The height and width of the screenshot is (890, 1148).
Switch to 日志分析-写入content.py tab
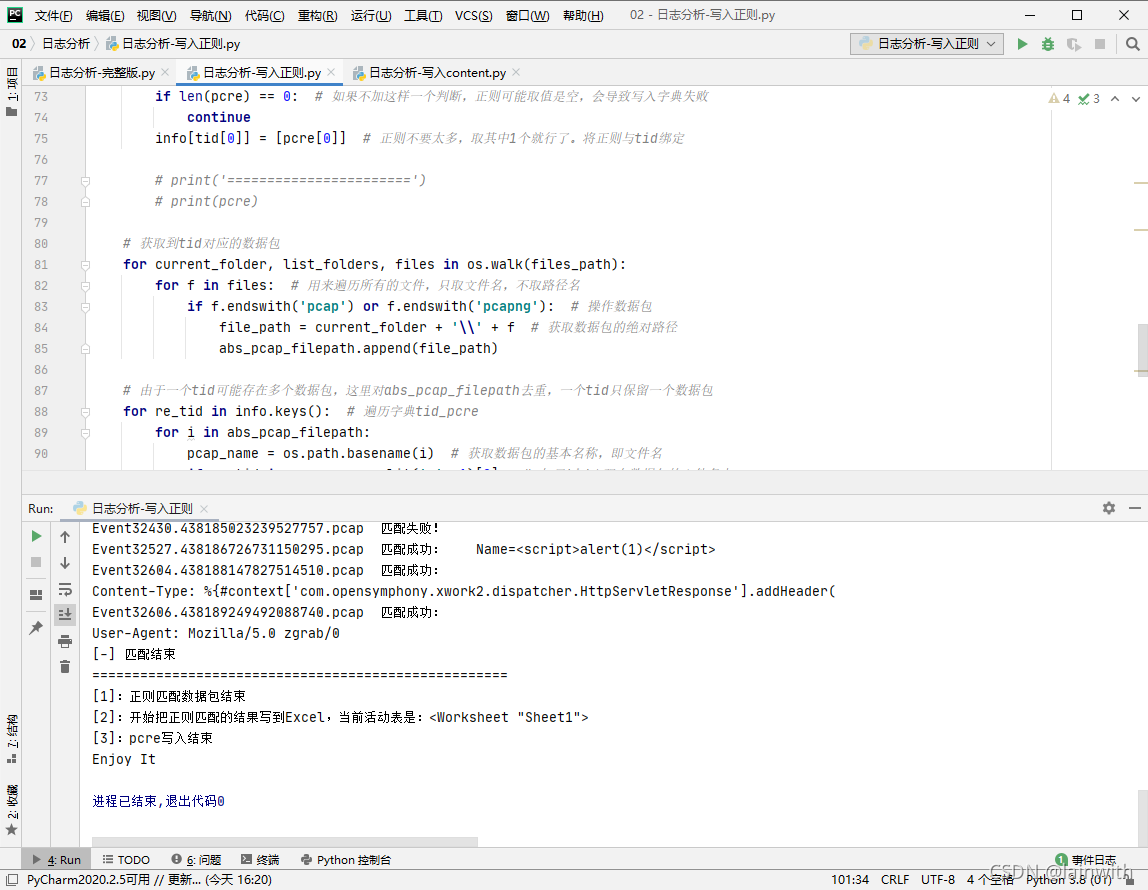click(437, 72)
